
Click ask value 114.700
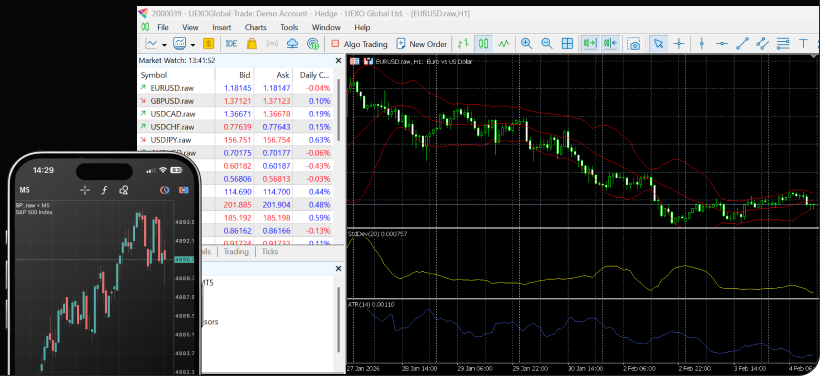coord(277,191)
